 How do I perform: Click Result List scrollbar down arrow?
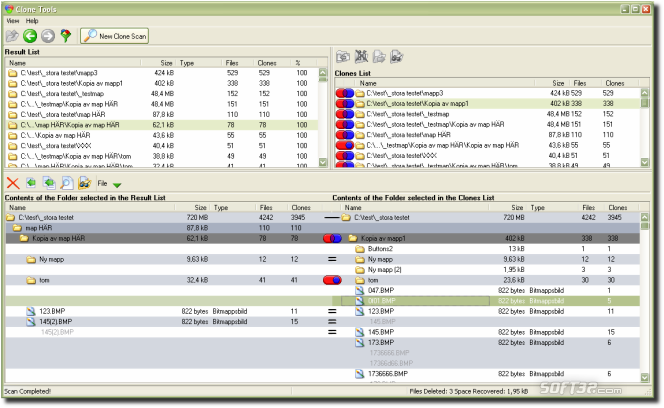point(323,163)
